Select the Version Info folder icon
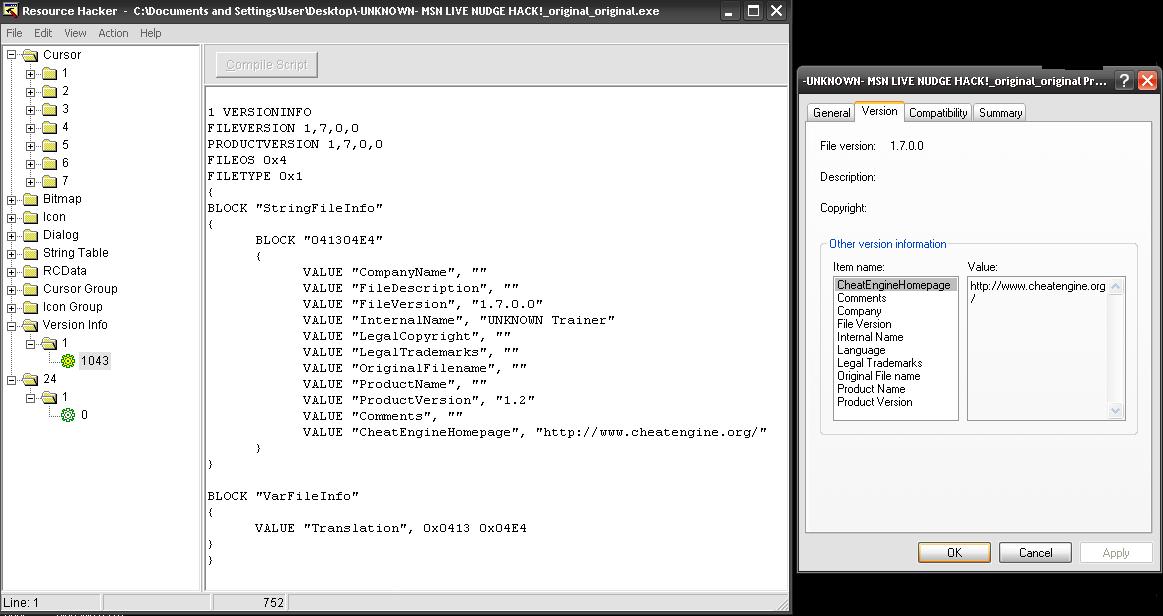 pyautogui.click(x=30, y=325)
